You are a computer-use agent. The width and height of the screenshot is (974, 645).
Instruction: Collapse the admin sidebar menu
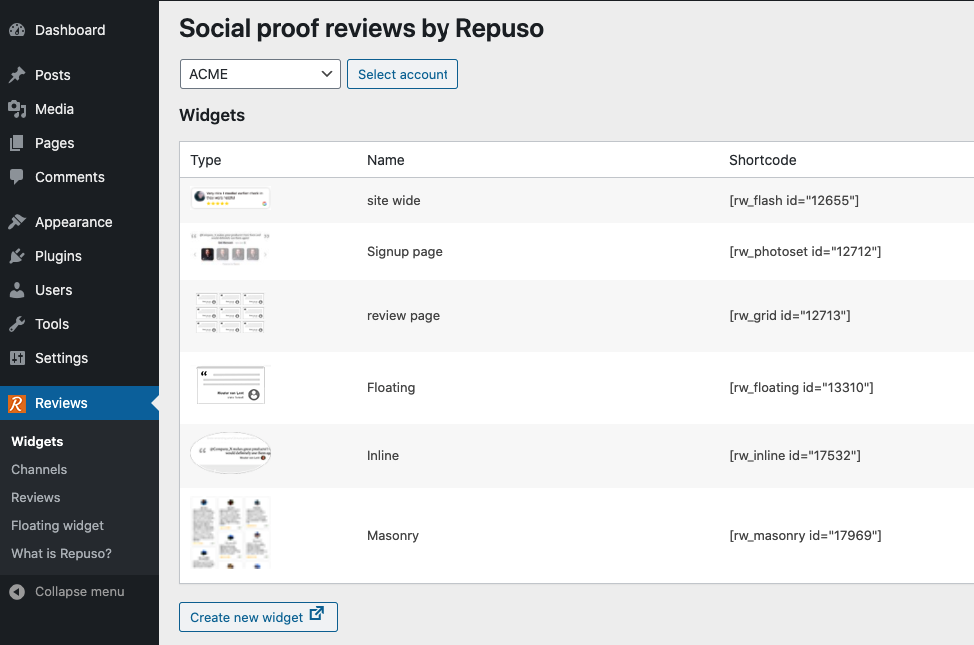80,592
